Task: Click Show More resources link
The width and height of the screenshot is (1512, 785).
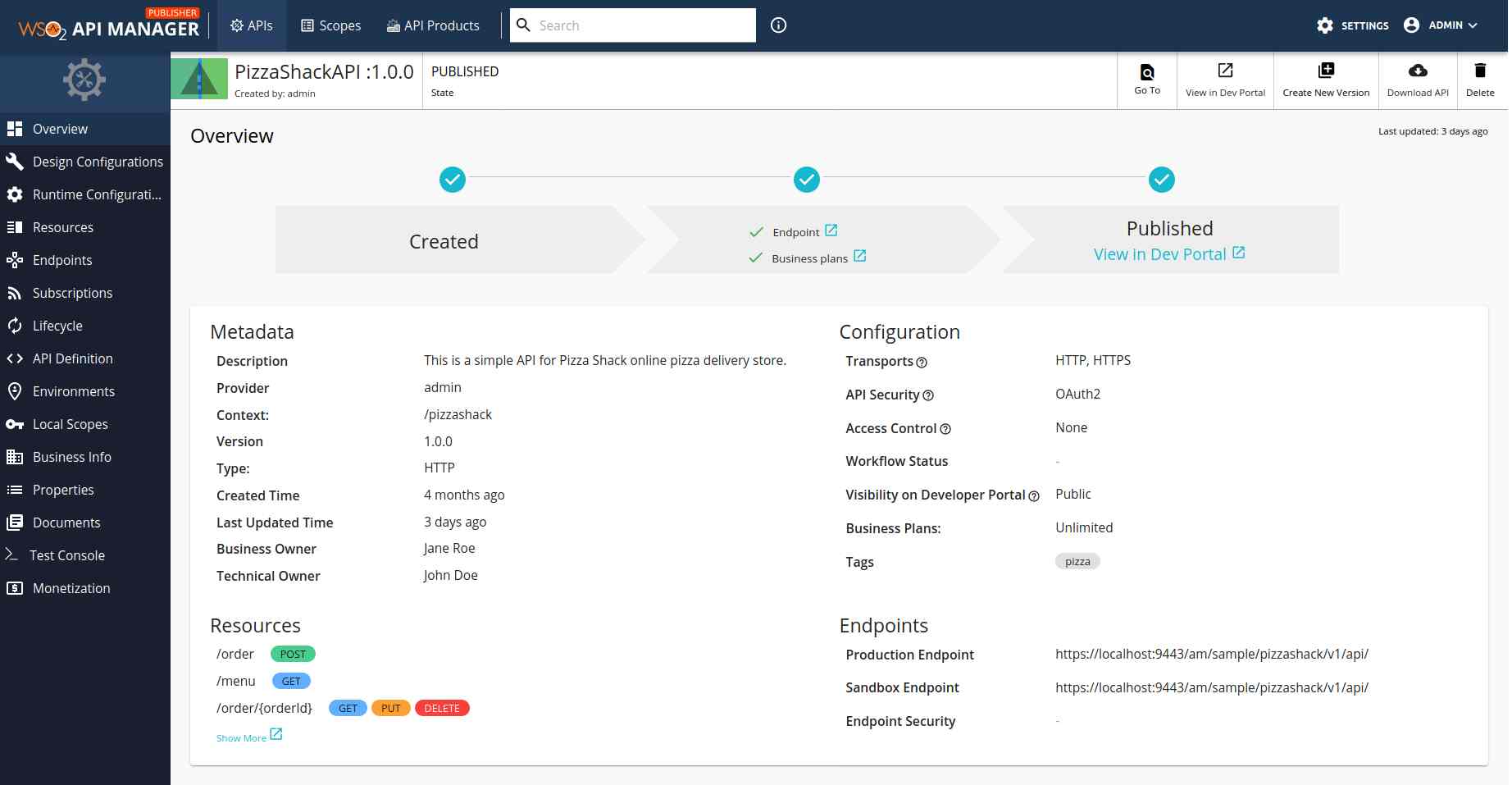Action: pyautogui.click(x=249, y=736)
